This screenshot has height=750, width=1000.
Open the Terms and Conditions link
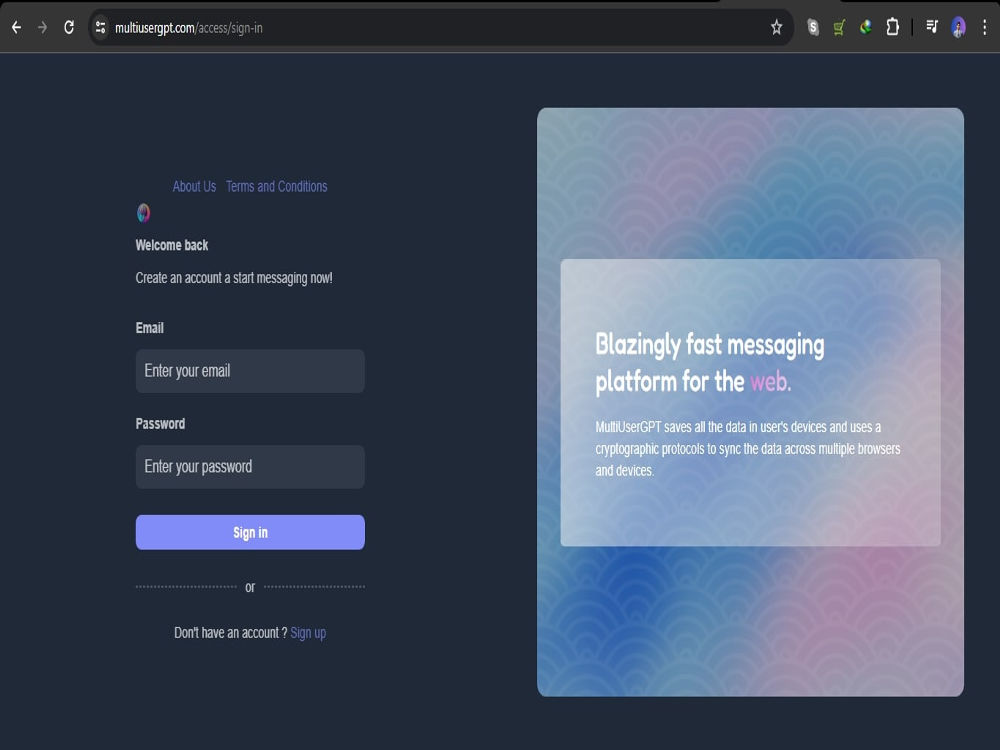pyautogui.click(x=276, y=186)
